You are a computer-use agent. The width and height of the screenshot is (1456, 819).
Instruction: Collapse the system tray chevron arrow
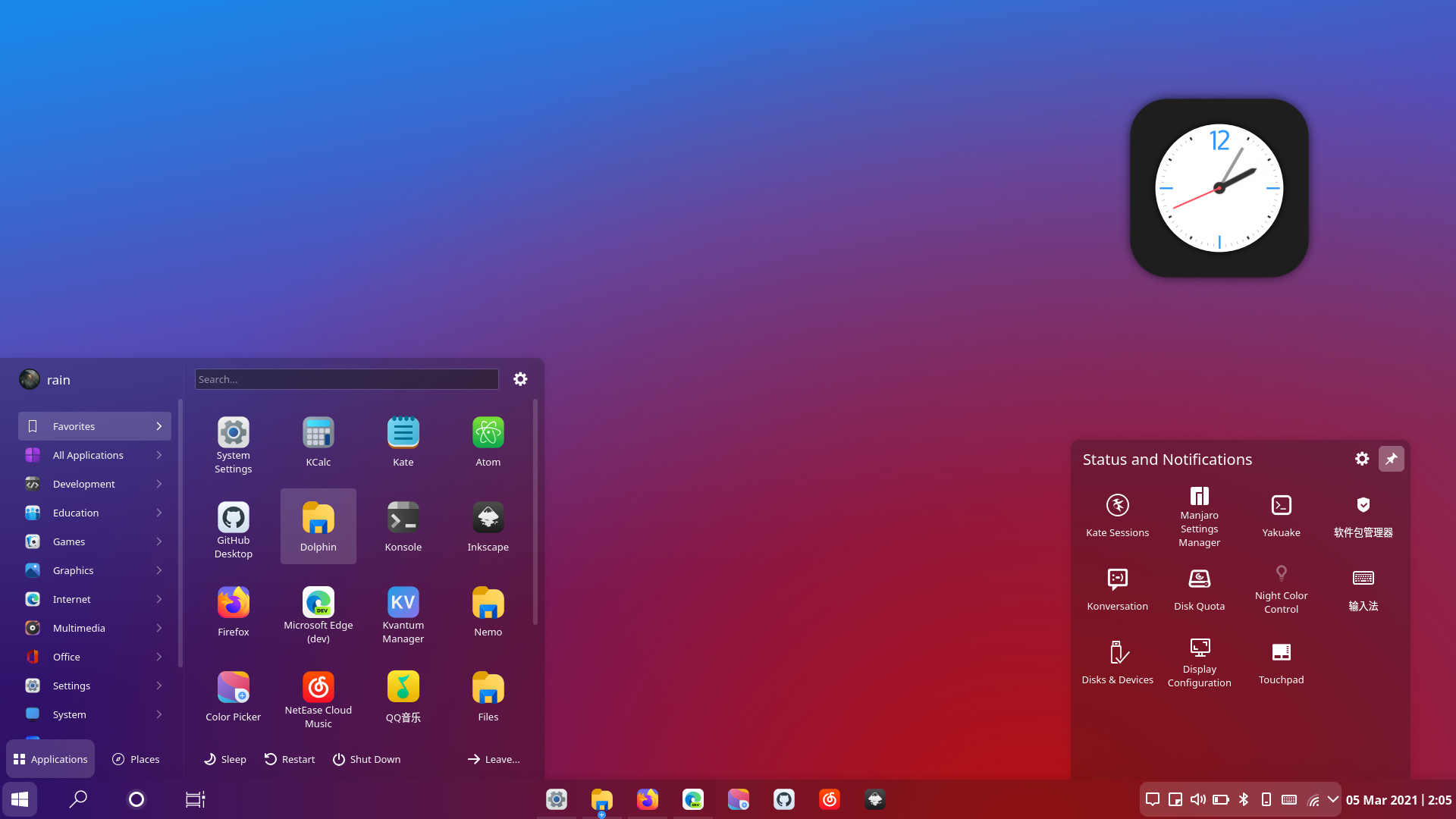(1333, 799)
